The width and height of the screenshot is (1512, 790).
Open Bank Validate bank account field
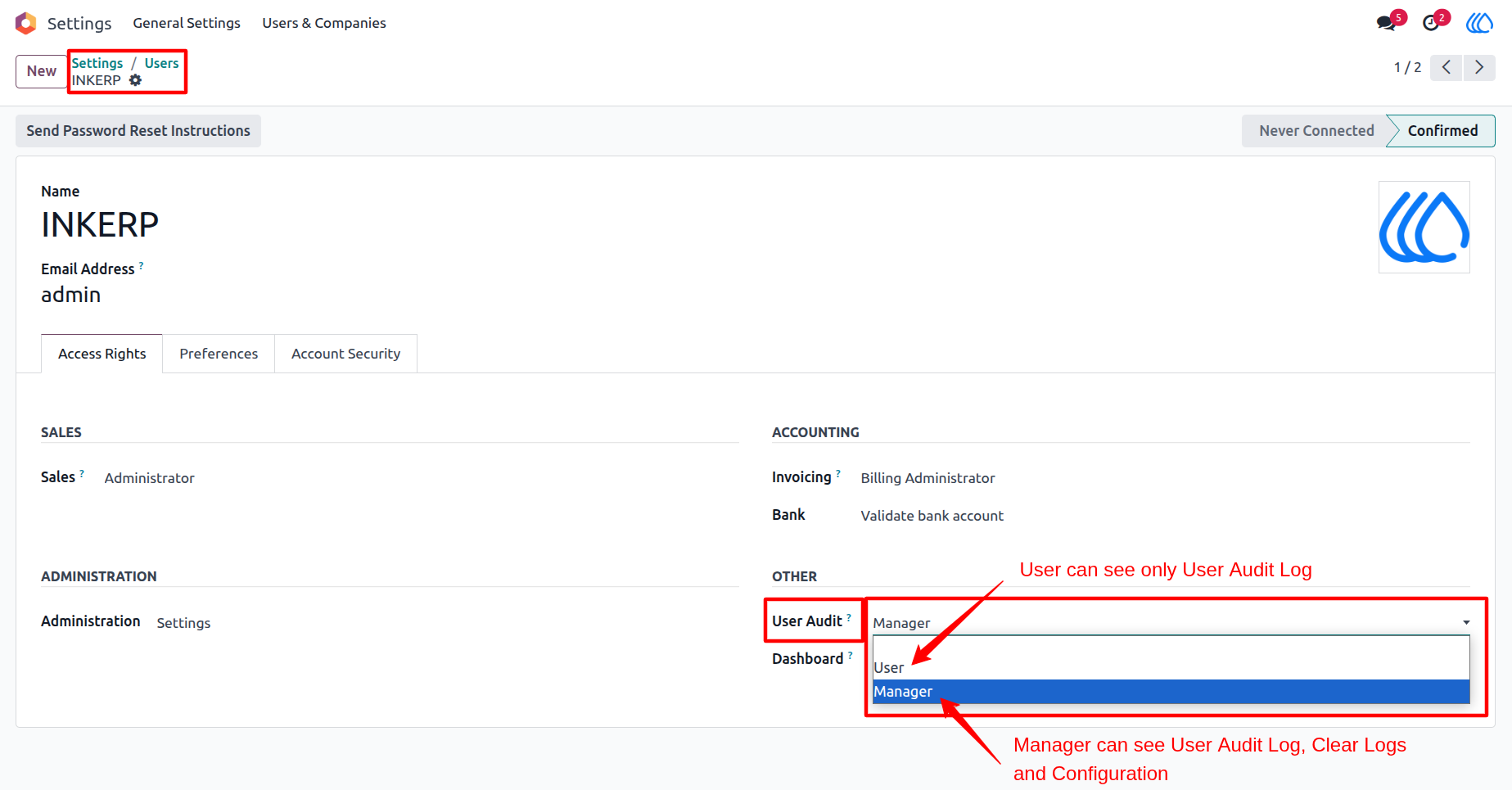[932, 516]
